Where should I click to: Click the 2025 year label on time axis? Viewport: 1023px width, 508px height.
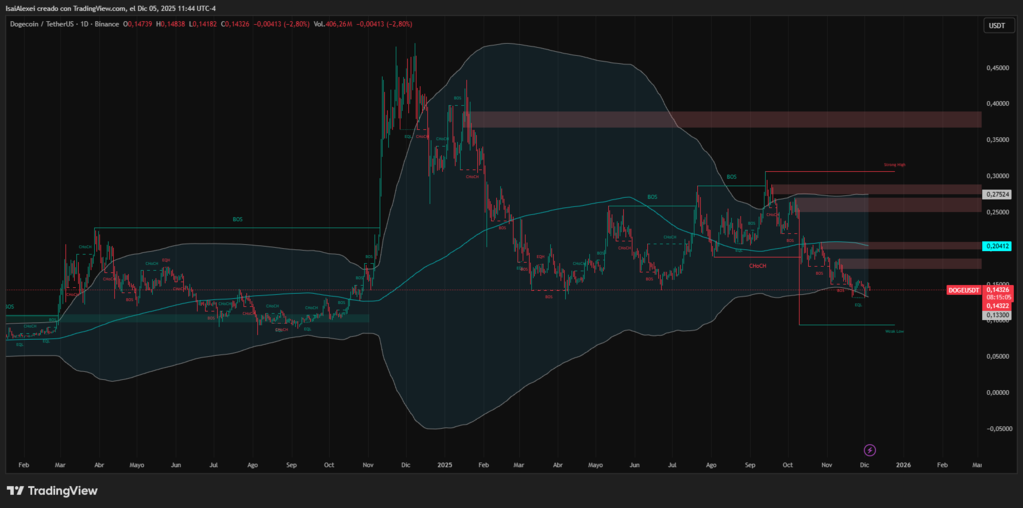(445, 466)
